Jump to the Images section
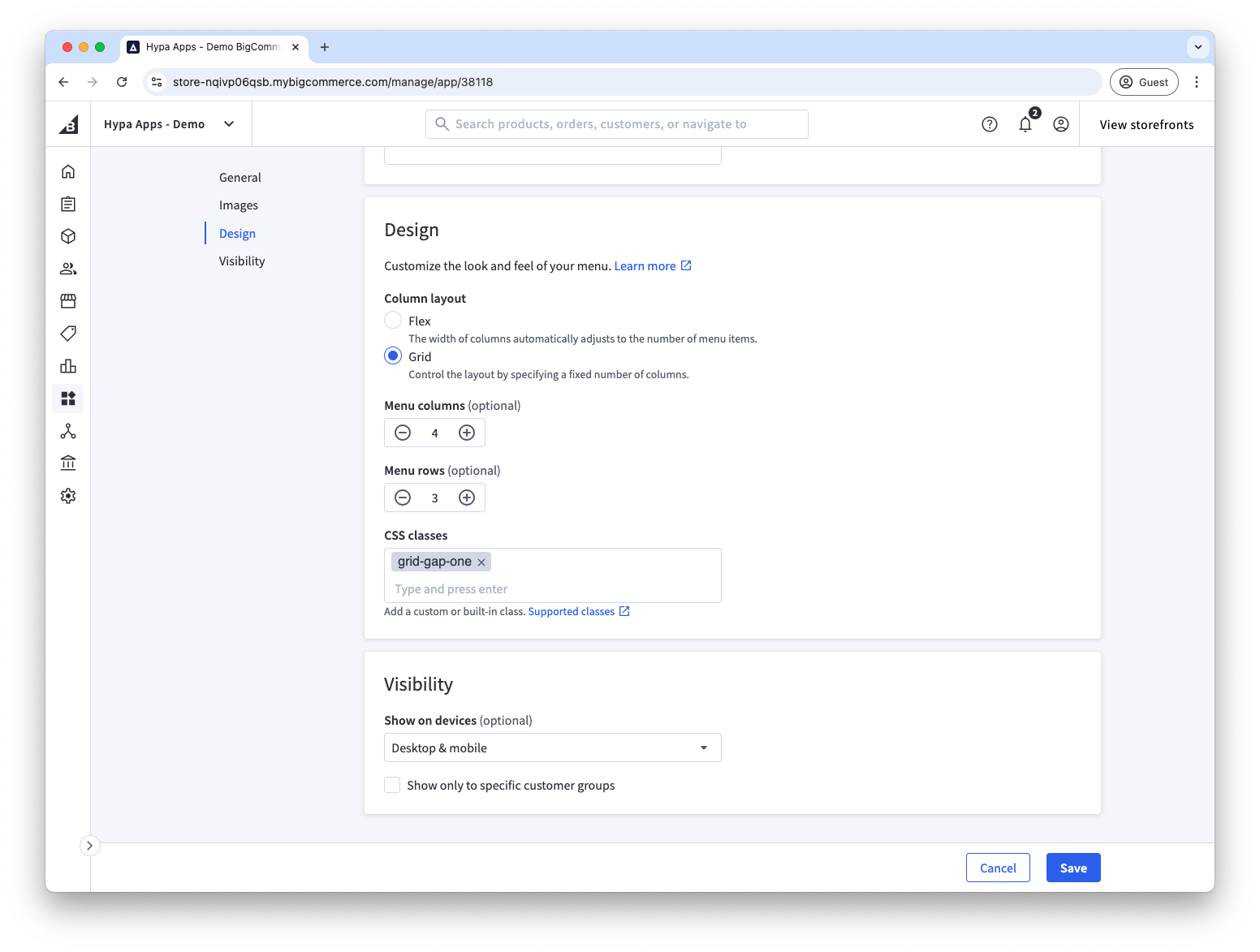The height and width of the screenshot is (952, 1260). pyautogui.click(x=239, y=205)
